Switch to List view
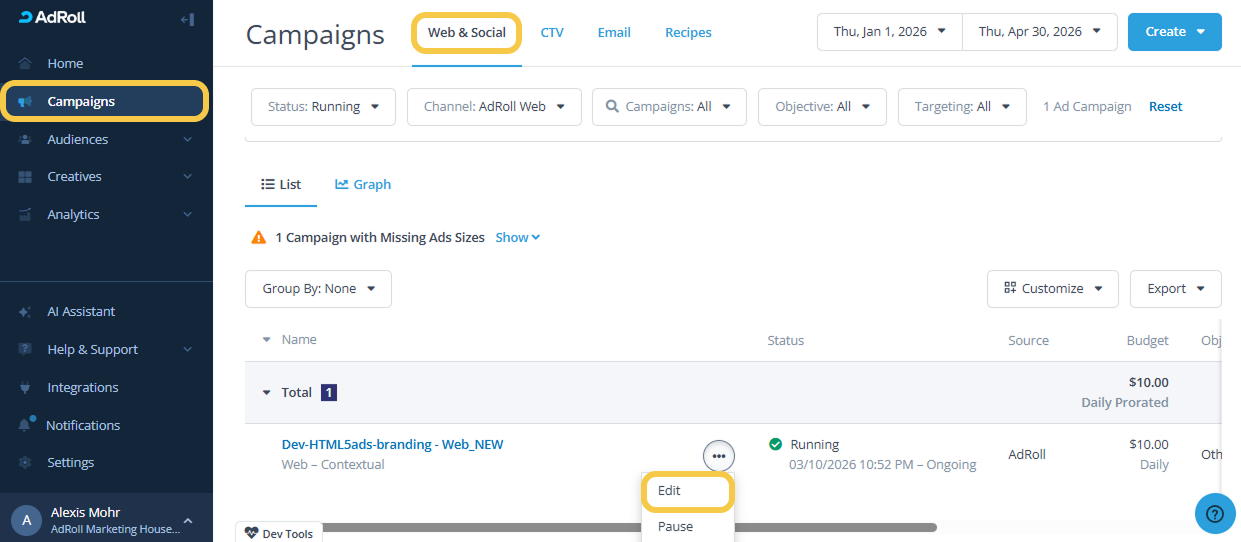Screen dimensions: 1241x542 (x=281, y=185)
